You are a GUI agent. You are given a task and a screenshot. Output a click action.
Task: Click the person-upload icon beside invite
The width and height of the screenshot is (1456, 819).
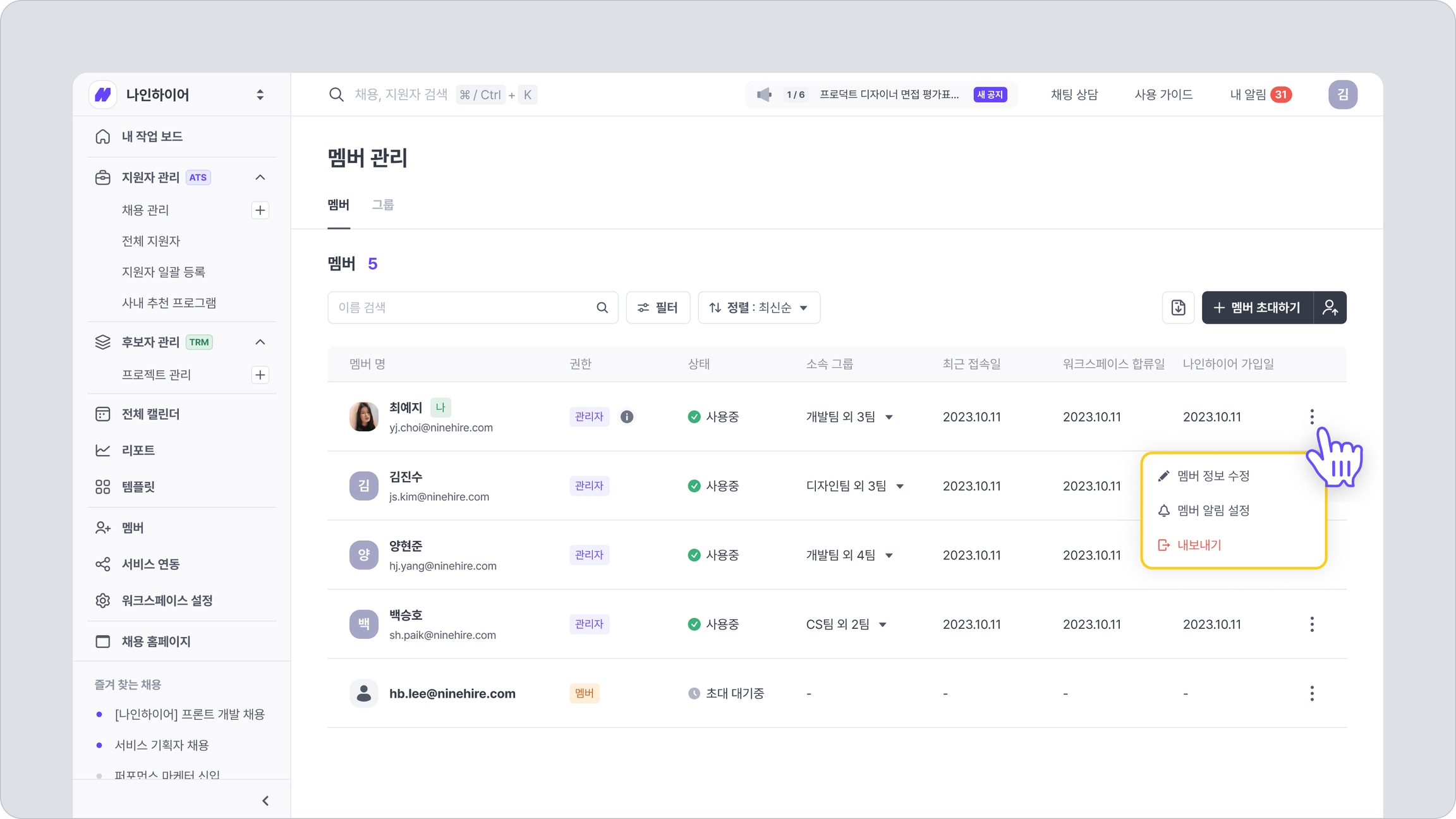[1330, 308]
